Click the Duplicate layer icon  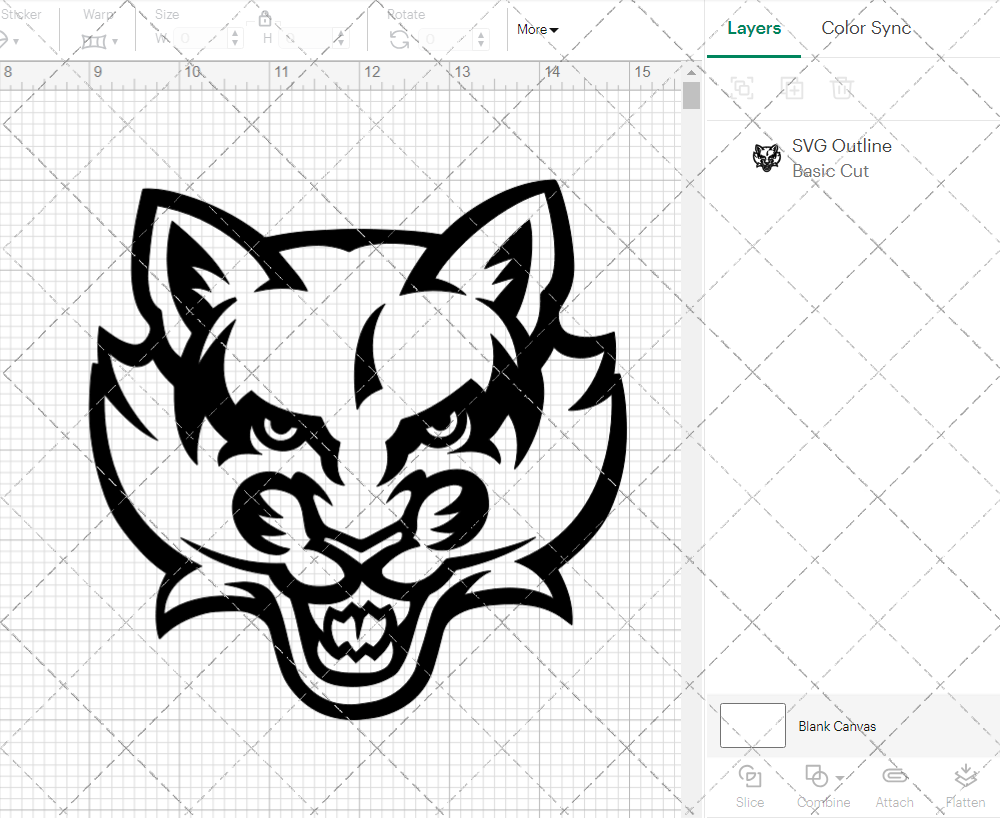792,88
